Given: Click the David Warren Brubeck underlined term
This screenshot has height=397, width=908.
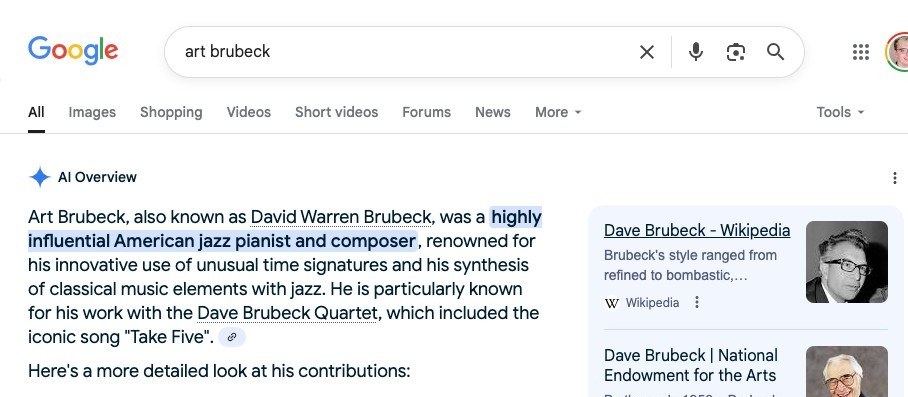Looking at the screenshot, I should pos(340,217).
